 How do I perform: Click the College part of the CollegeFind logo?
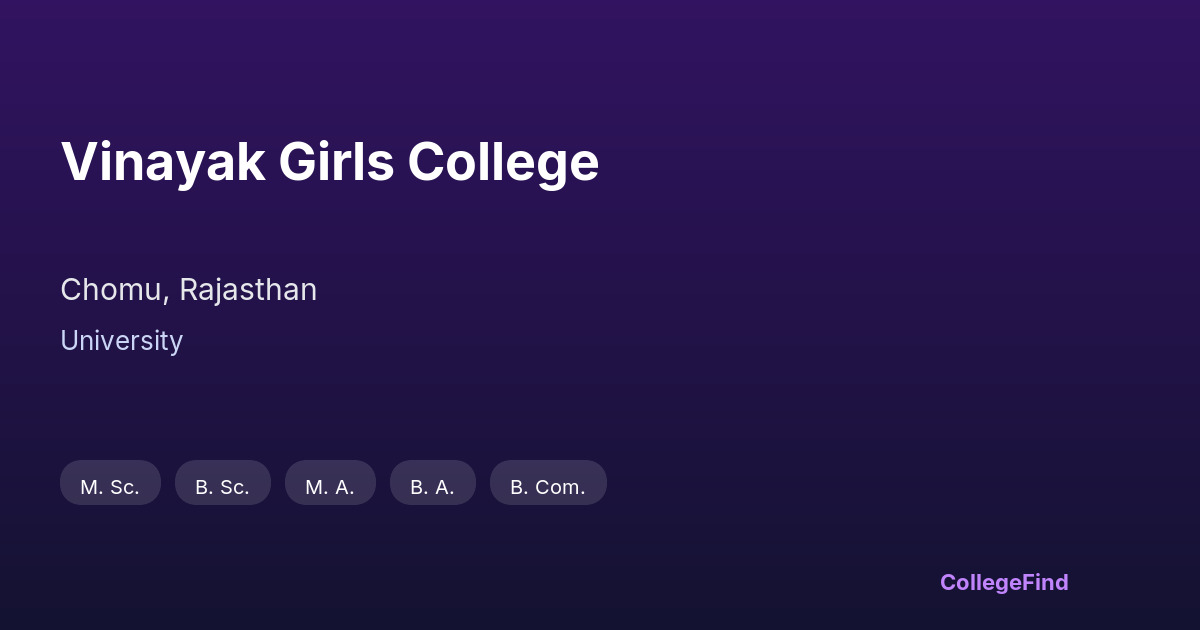(x=980, y=582)
